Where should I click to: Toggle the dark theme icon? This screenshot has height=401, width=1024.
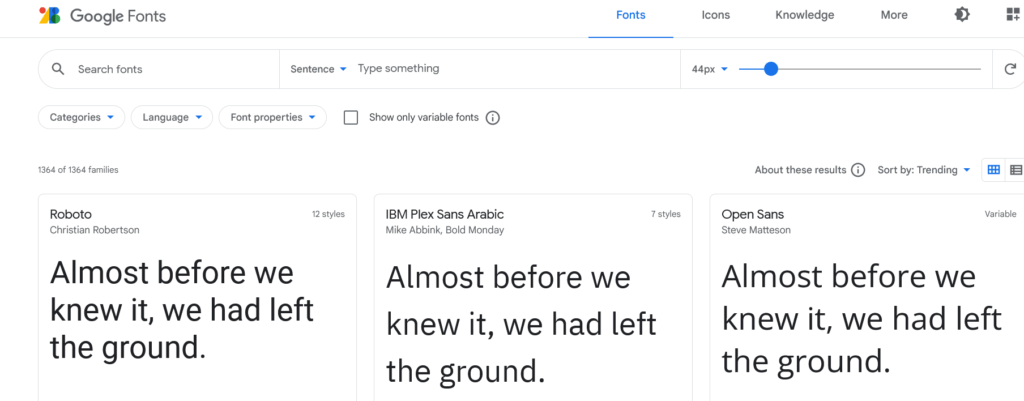(962, 14)
